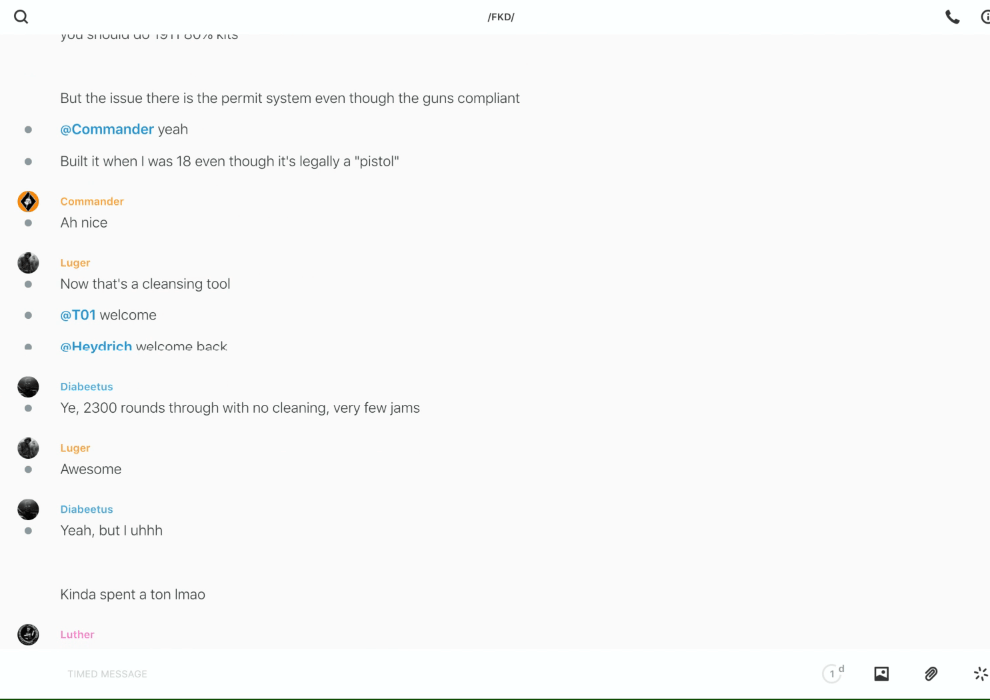
Task: Attach an image using picture icon
Action: click(881, 674)
